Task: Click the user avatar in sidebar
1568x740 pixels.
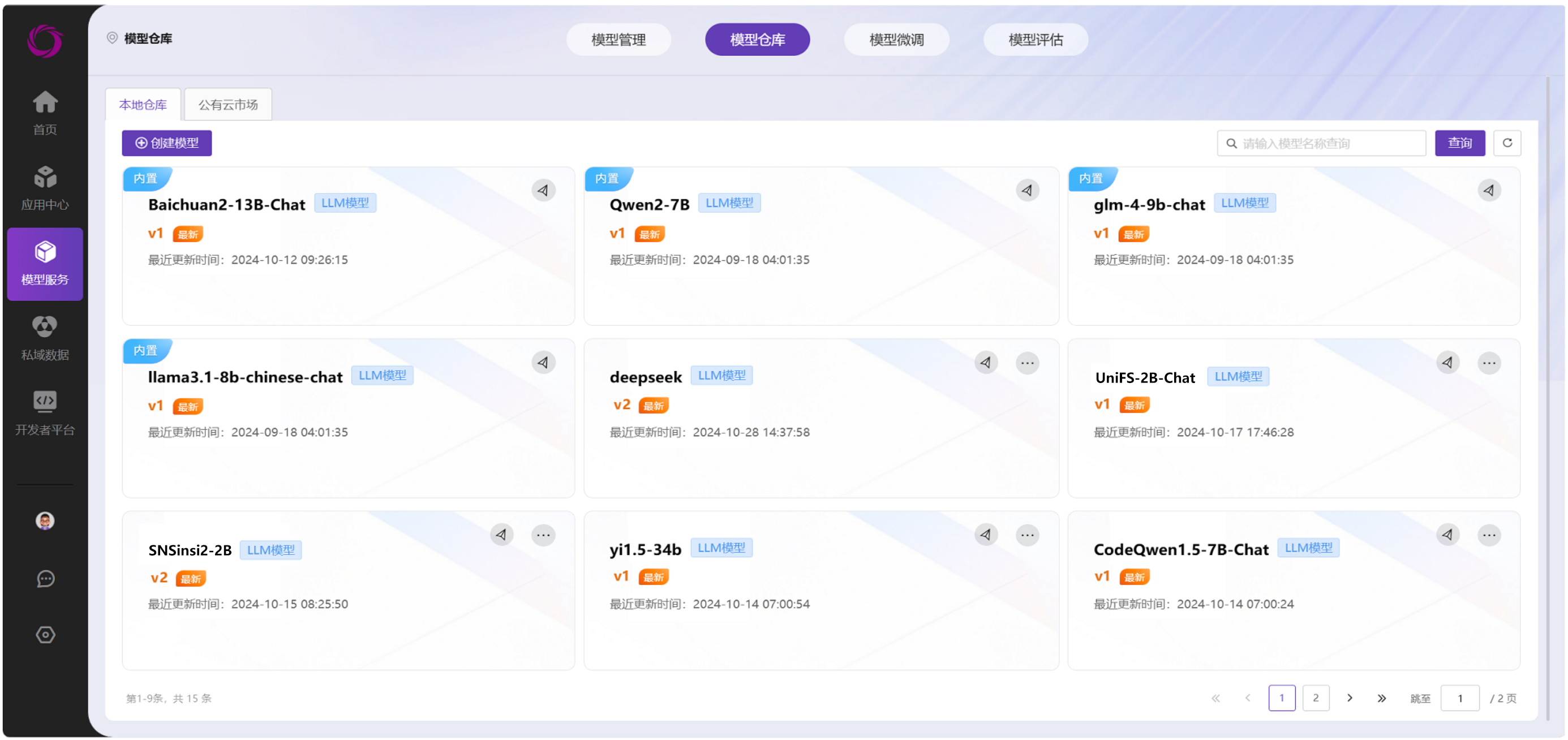Action: point(45,521)
